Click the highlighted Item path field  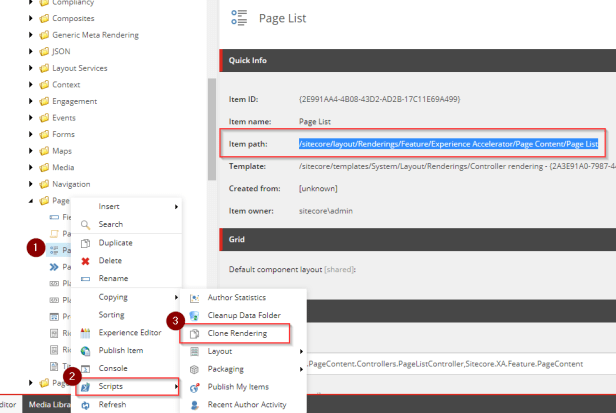[448, 145]
